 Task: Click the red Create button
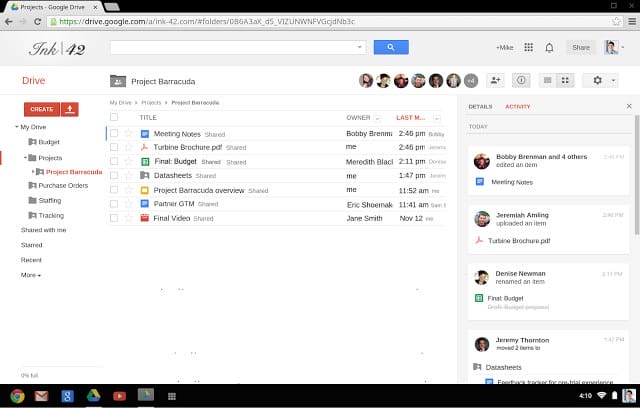(41, 109)
